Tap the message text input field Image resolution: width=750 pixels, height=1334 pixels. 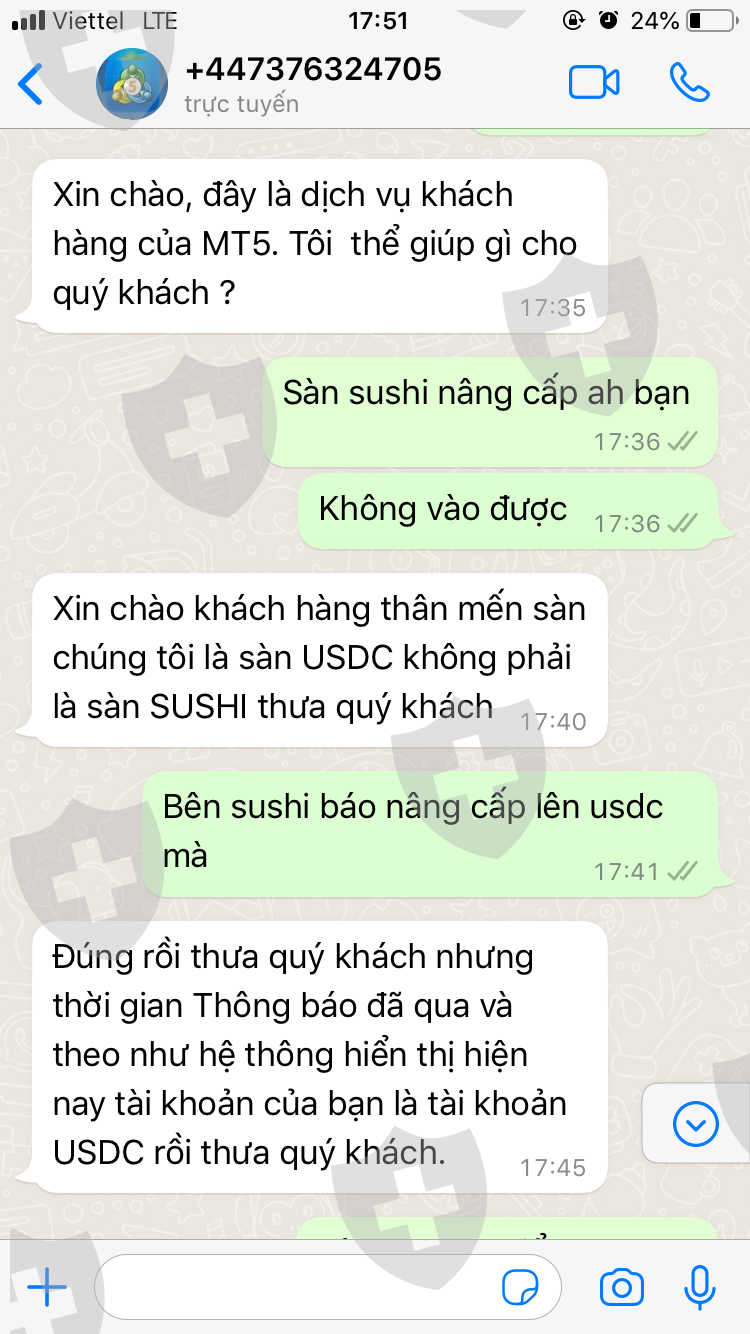tap(328, 1287)
